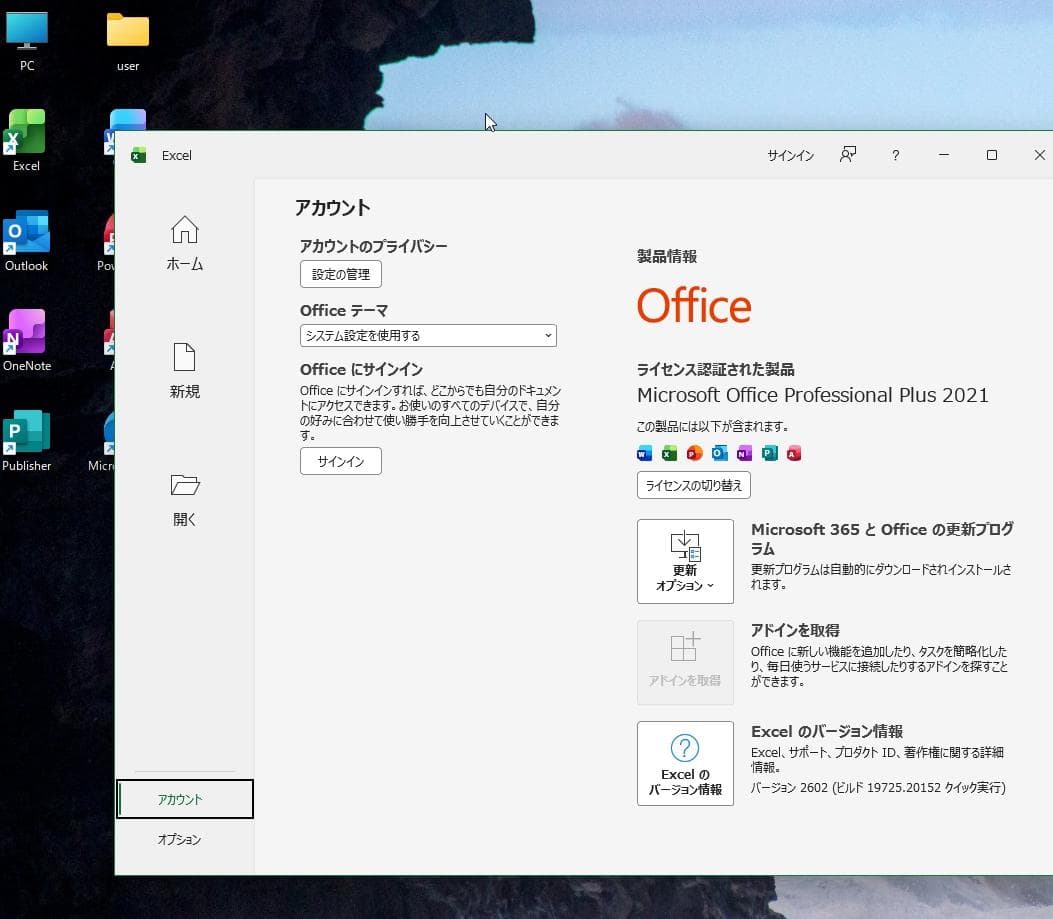The width and height of the screenshot is (1053, 919).
Task: Open the Office テーマ combo box
Action: [428, 335]
